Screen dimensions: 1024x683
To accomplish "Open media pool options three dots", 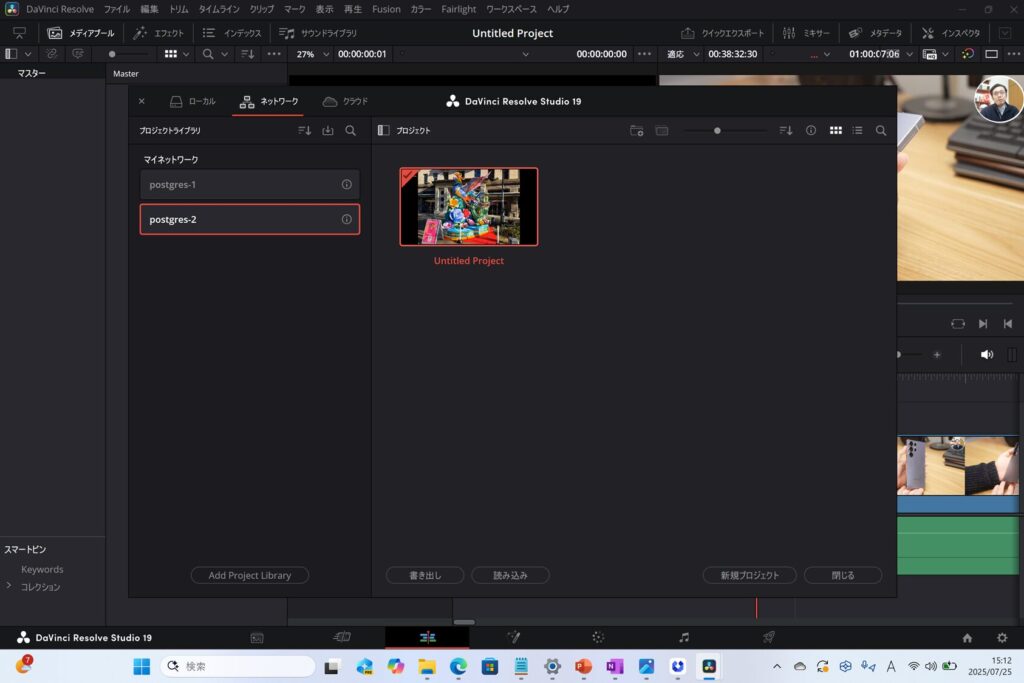I will click(x=274, y=54).
